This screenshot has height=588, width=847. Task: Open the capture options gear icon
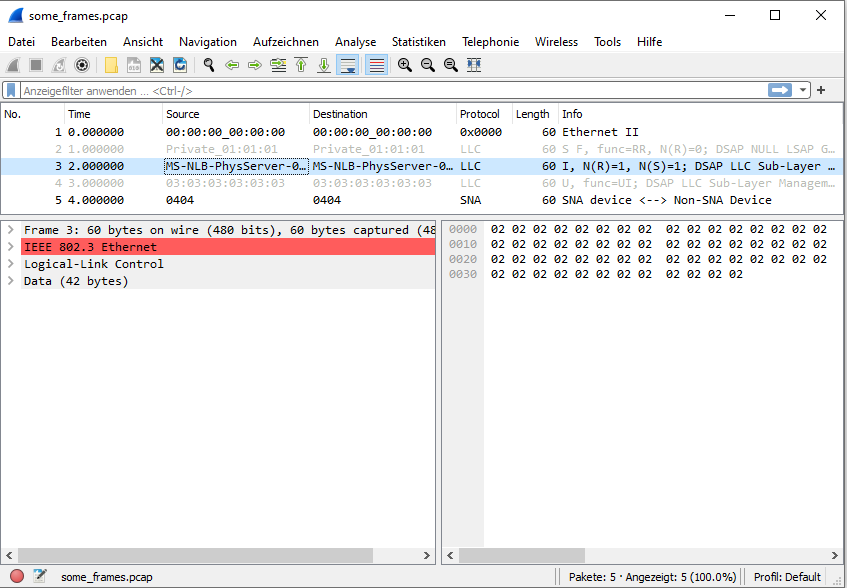pos(82,65)
